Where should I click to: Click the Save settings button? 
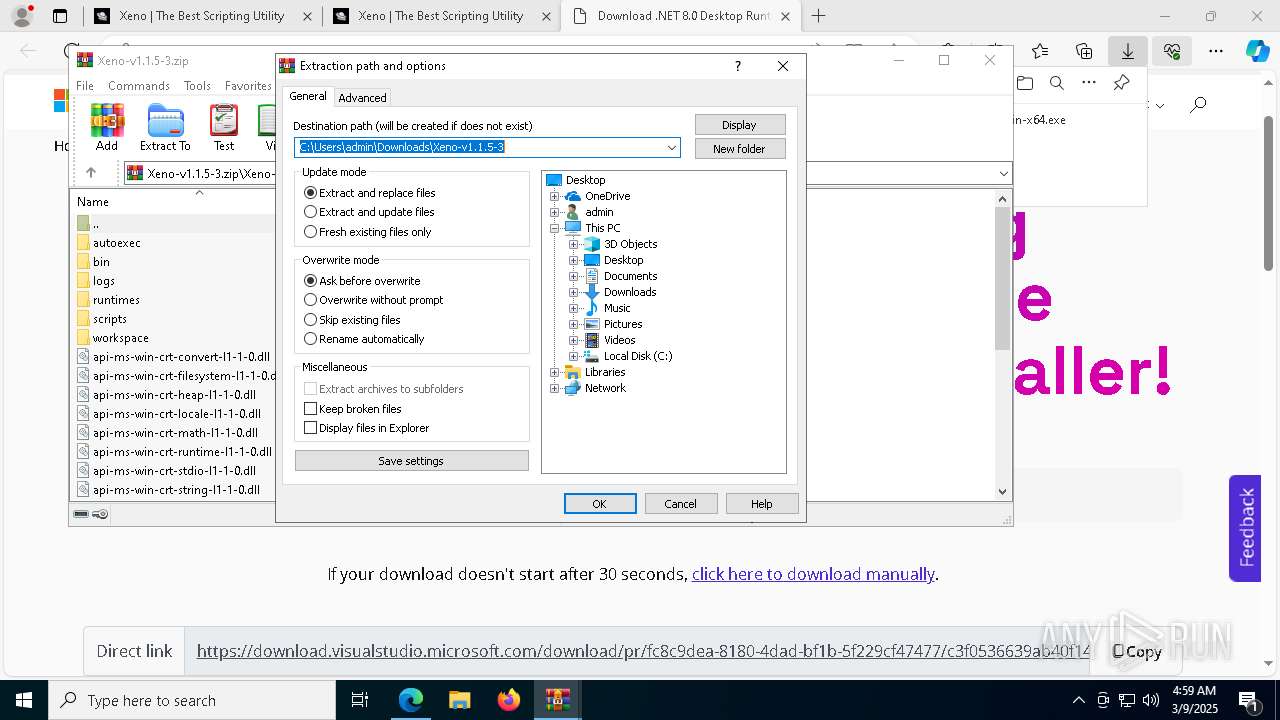coord(411,461)
